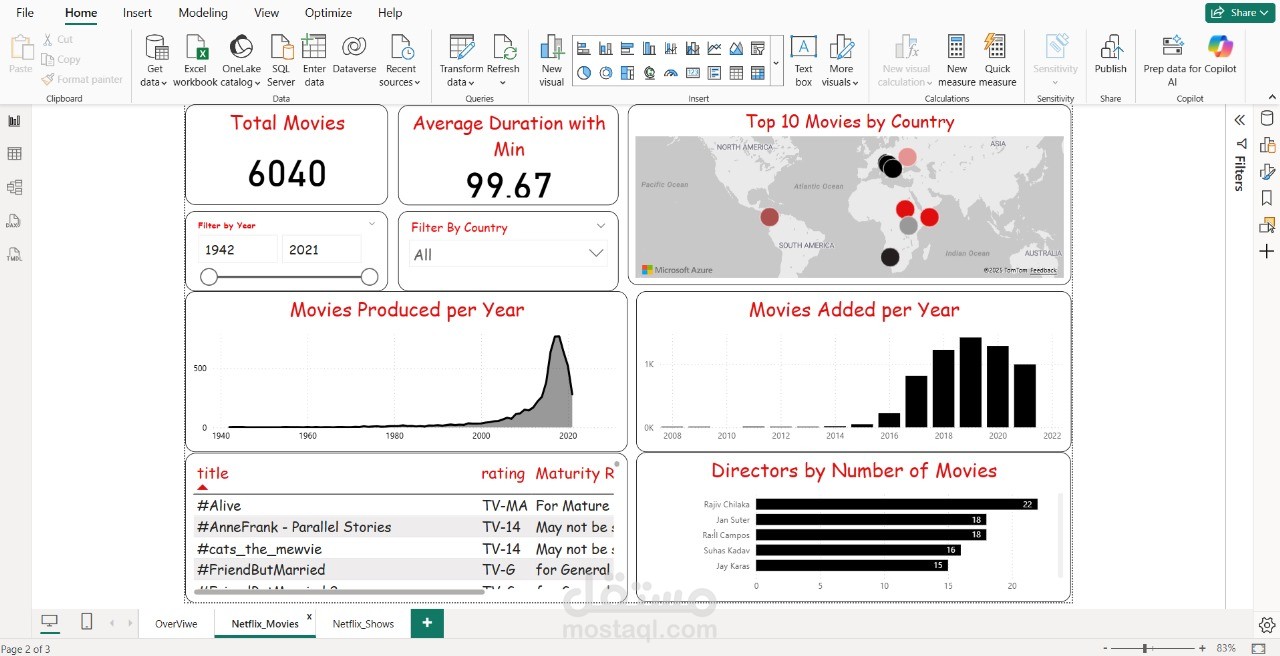Viewport: 1280px width, 656px height.
Task: Click the Format painter command
Action: 82,79
